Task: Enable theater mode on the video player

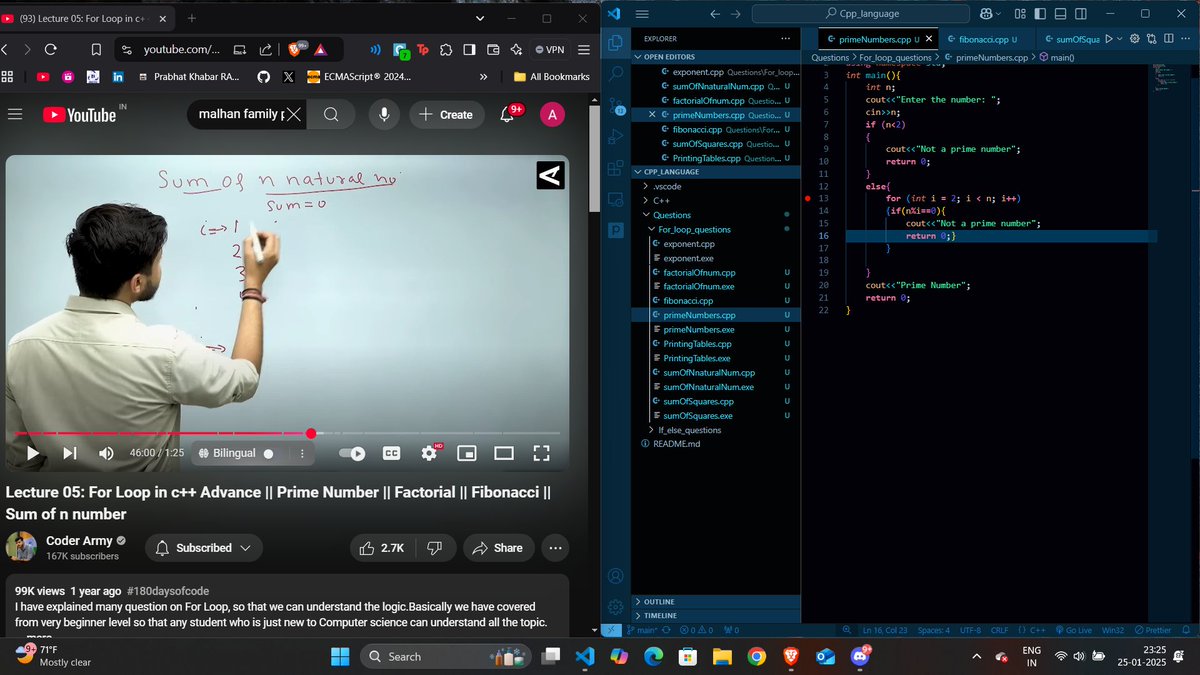Action: pos(504,453)
